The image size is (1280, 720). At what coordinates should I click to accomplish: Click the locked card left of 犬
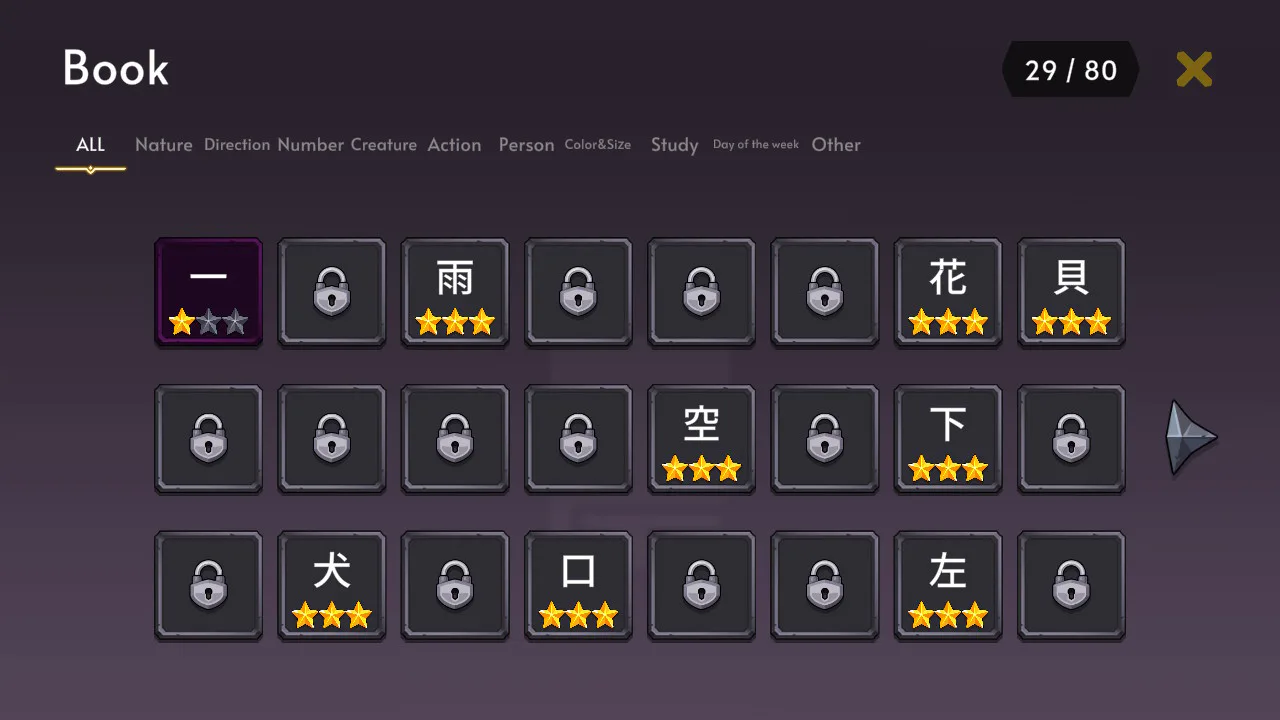click(209, 586)
